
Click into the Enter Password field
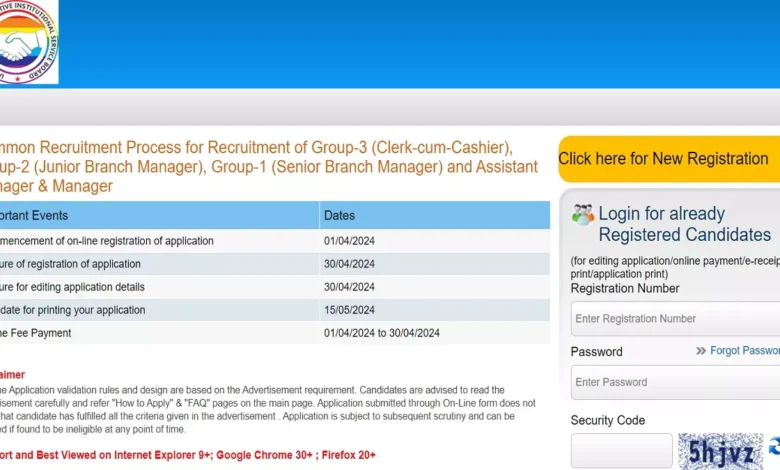click(675, 382)
